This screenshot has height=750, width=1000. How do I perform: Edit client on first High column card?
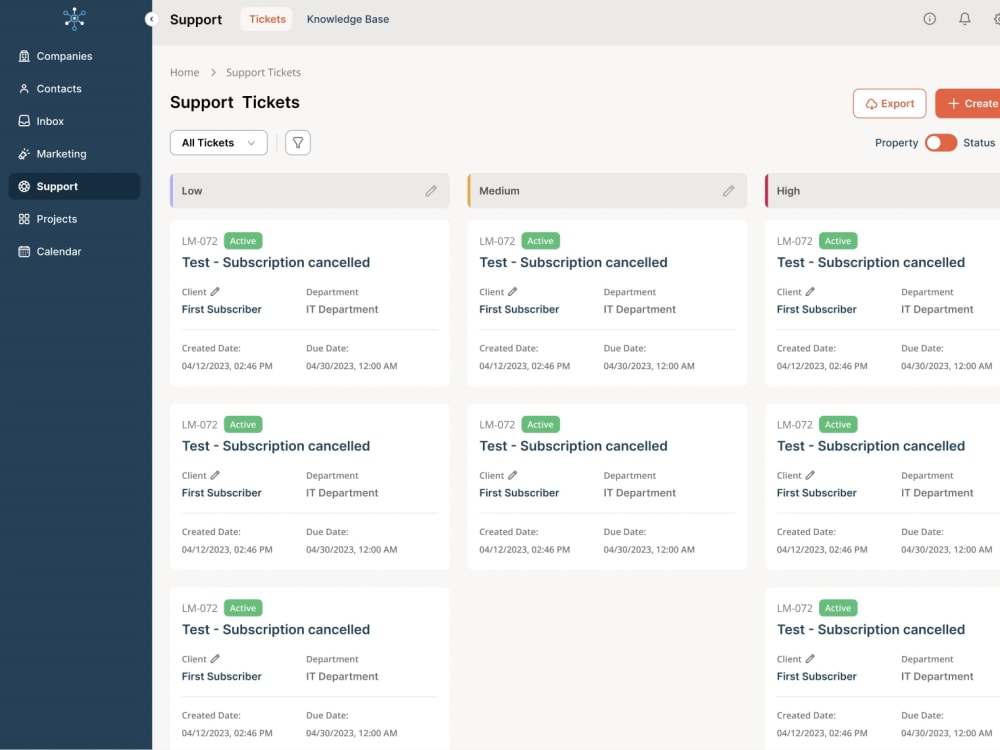pos(811,291)
